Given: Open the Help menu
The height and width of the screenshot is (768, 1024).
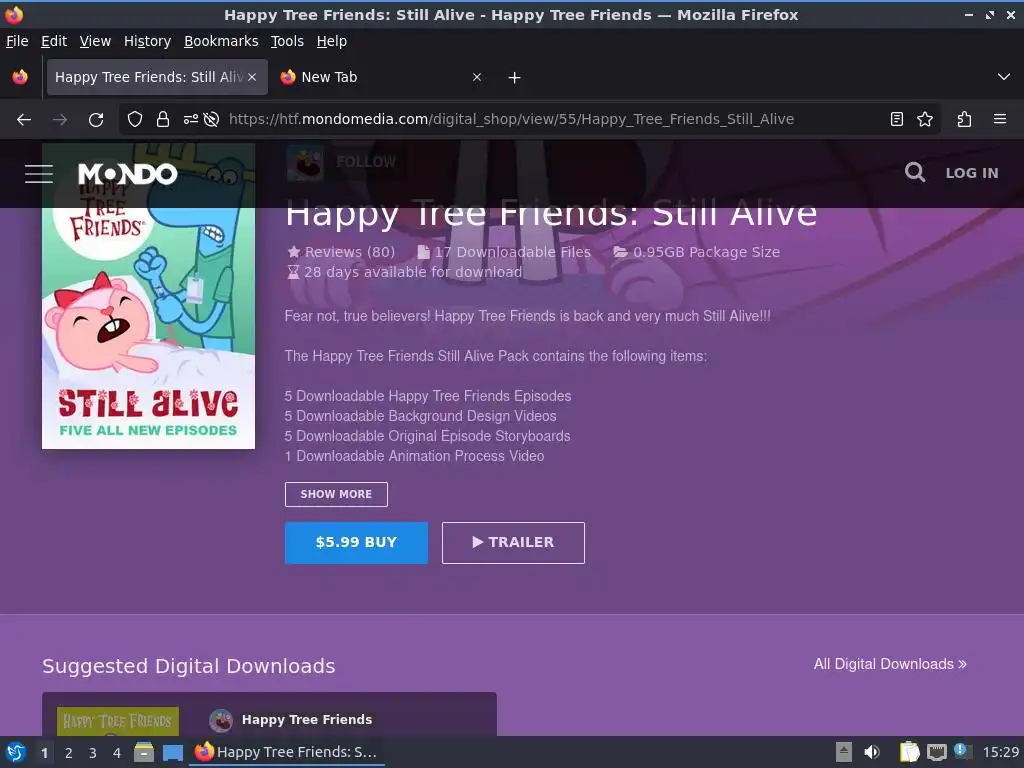Looking at the screenshot, I should [x=332, y=41].
